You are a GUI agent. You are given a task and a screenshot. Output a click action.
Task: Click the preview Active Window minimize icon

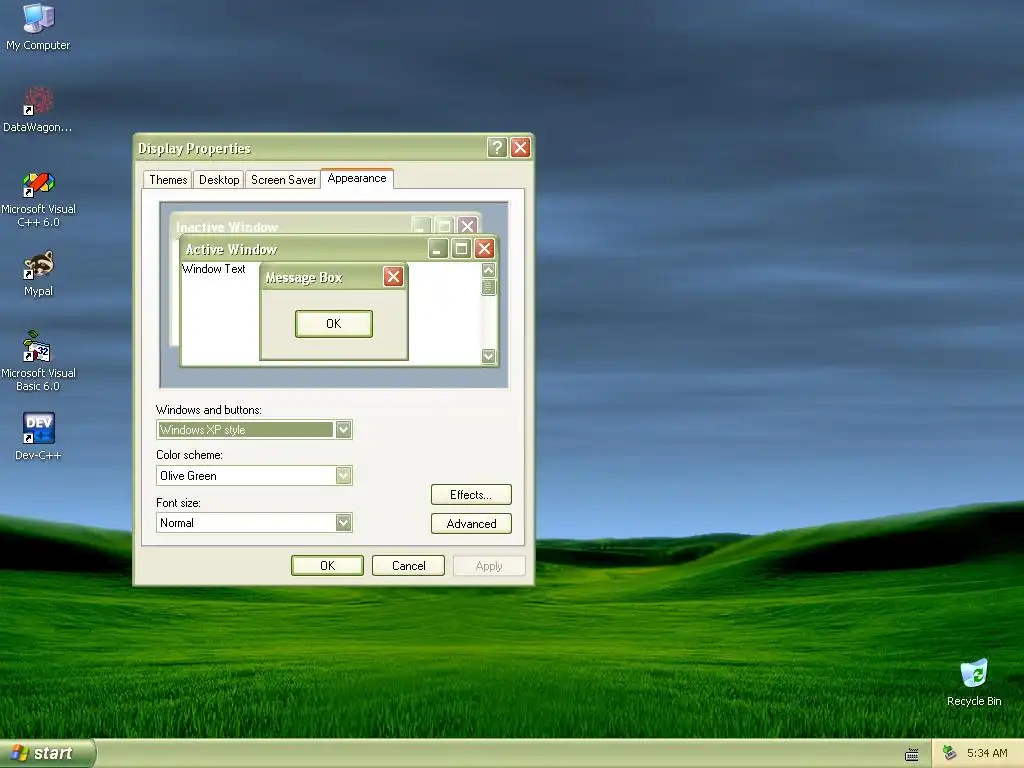pyautogui.click(x=438, y=248)
